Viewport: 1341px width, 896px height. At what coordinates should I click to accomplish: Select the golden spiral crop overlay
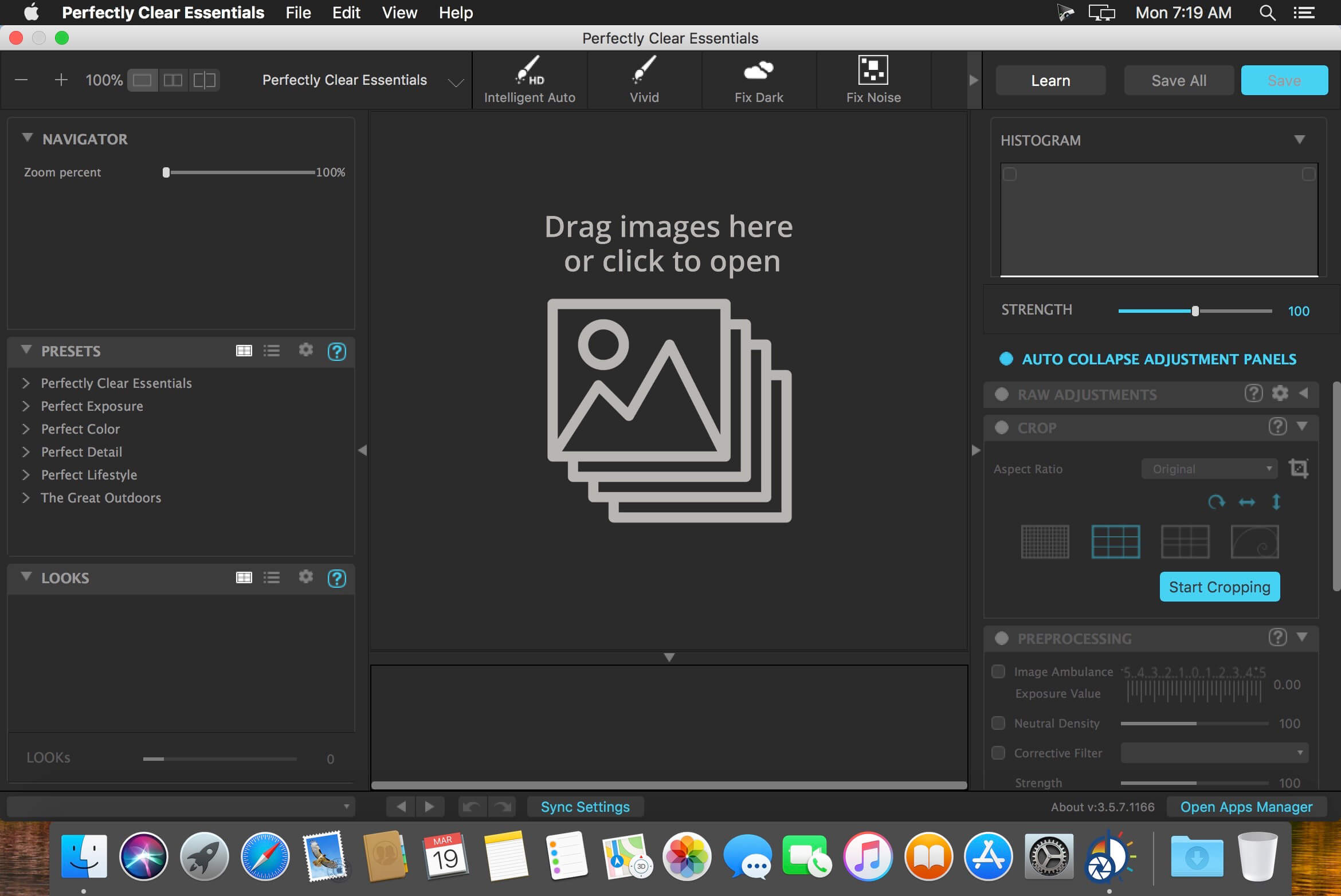click(1254, 541)
